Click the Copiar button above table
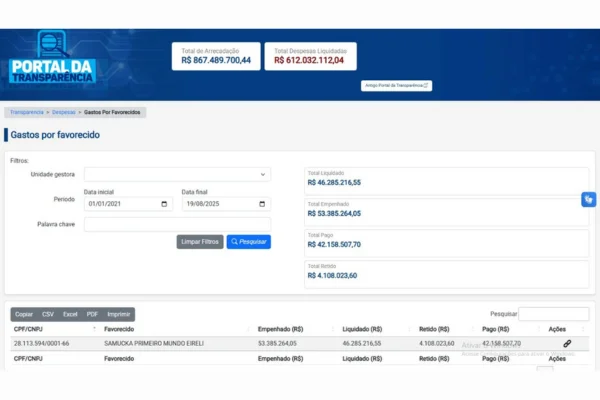 point(24,314)
